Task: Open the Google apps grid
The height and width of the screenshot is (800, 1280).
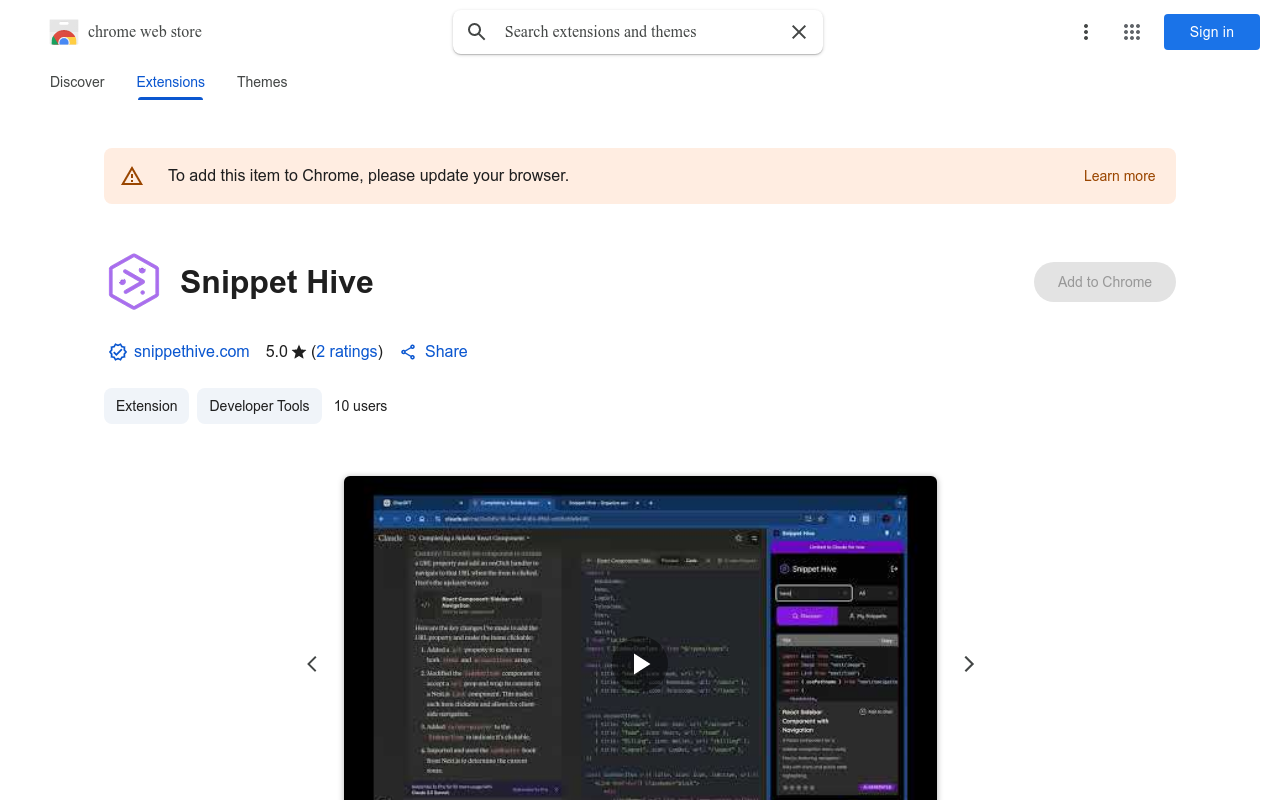Action: 1132,32
